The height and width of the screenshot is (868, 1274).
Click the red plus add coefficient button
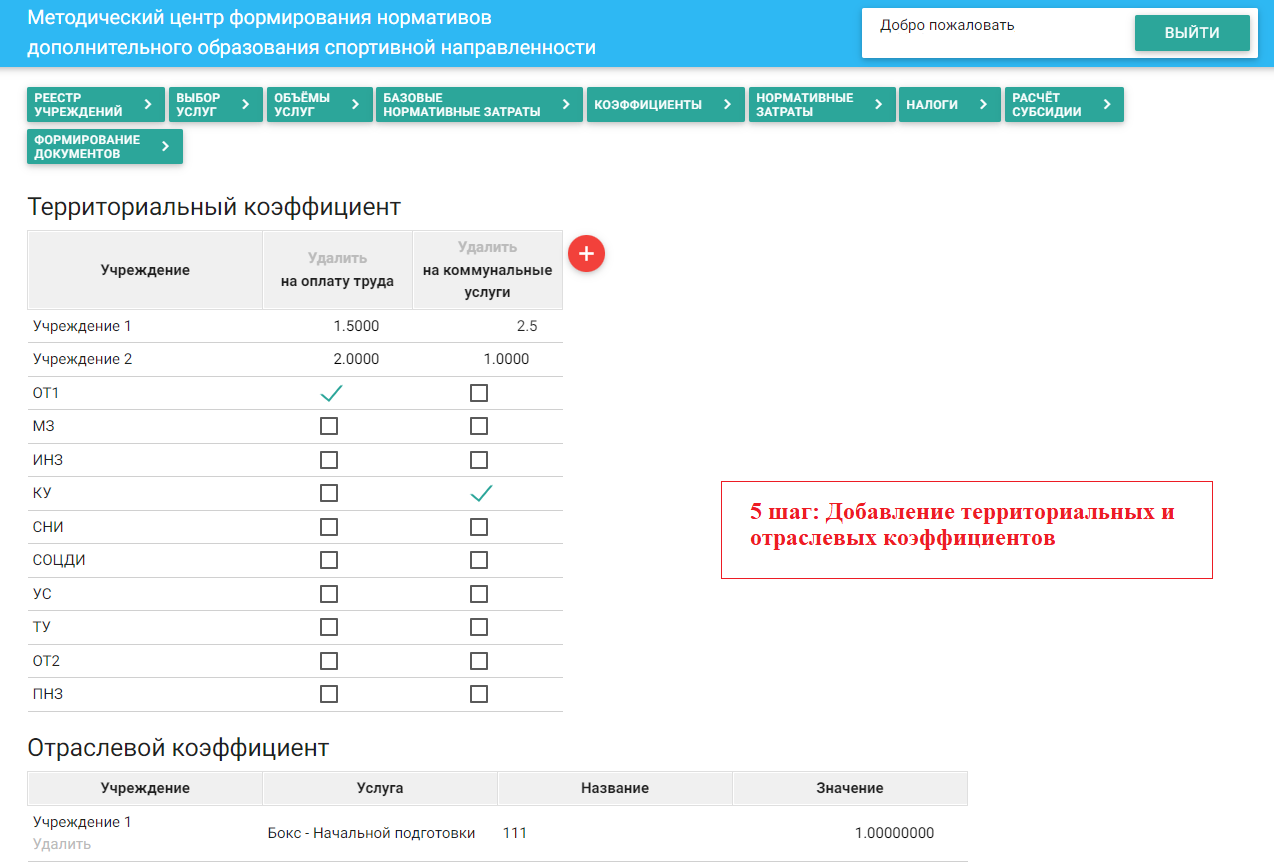click(x=586, y=254)
